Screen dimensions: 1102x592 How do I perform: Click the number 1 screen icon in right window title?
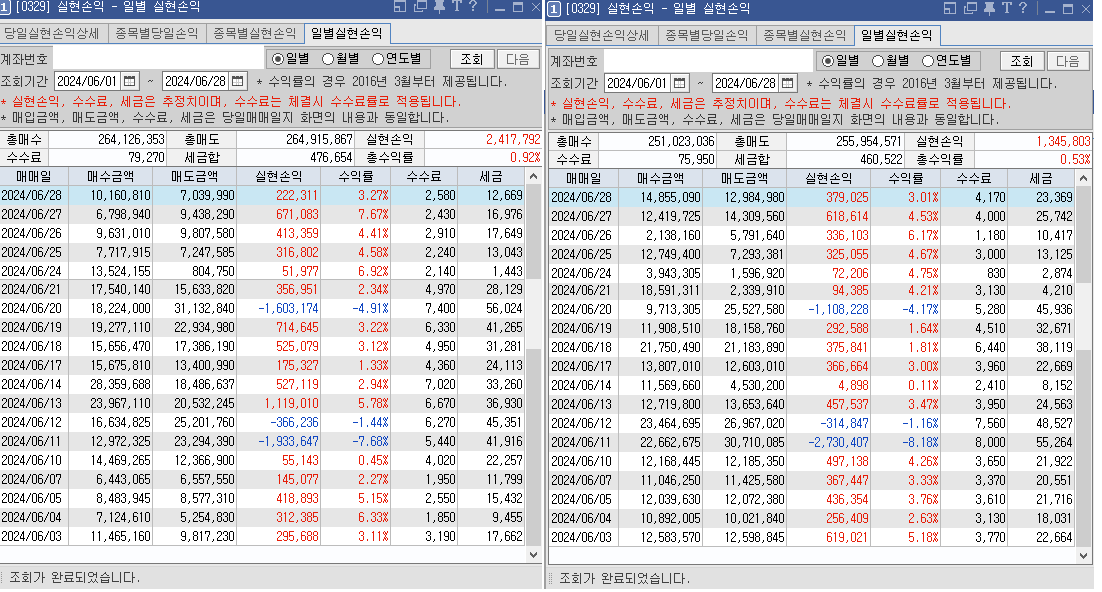pos(554,9)
